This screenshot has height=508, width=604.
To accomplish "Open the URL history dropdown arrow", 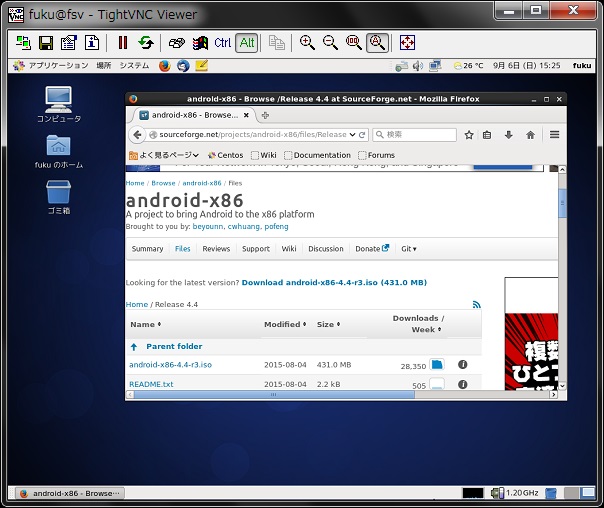I will pyautogui.click(x=352, y=135).
